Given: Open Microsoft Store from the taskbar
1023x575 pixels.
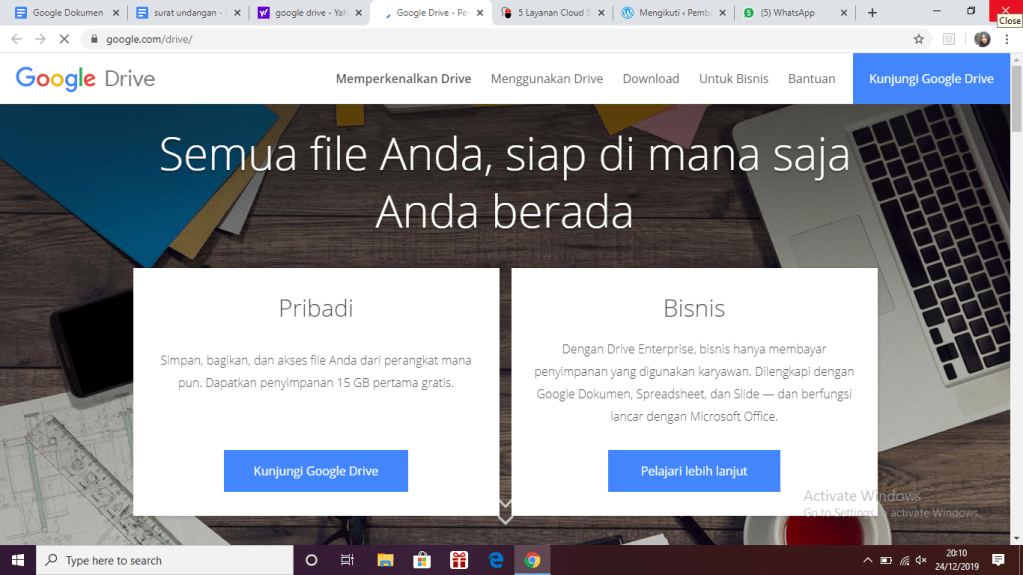Looking at the screenshot, I should click(422, 560).
